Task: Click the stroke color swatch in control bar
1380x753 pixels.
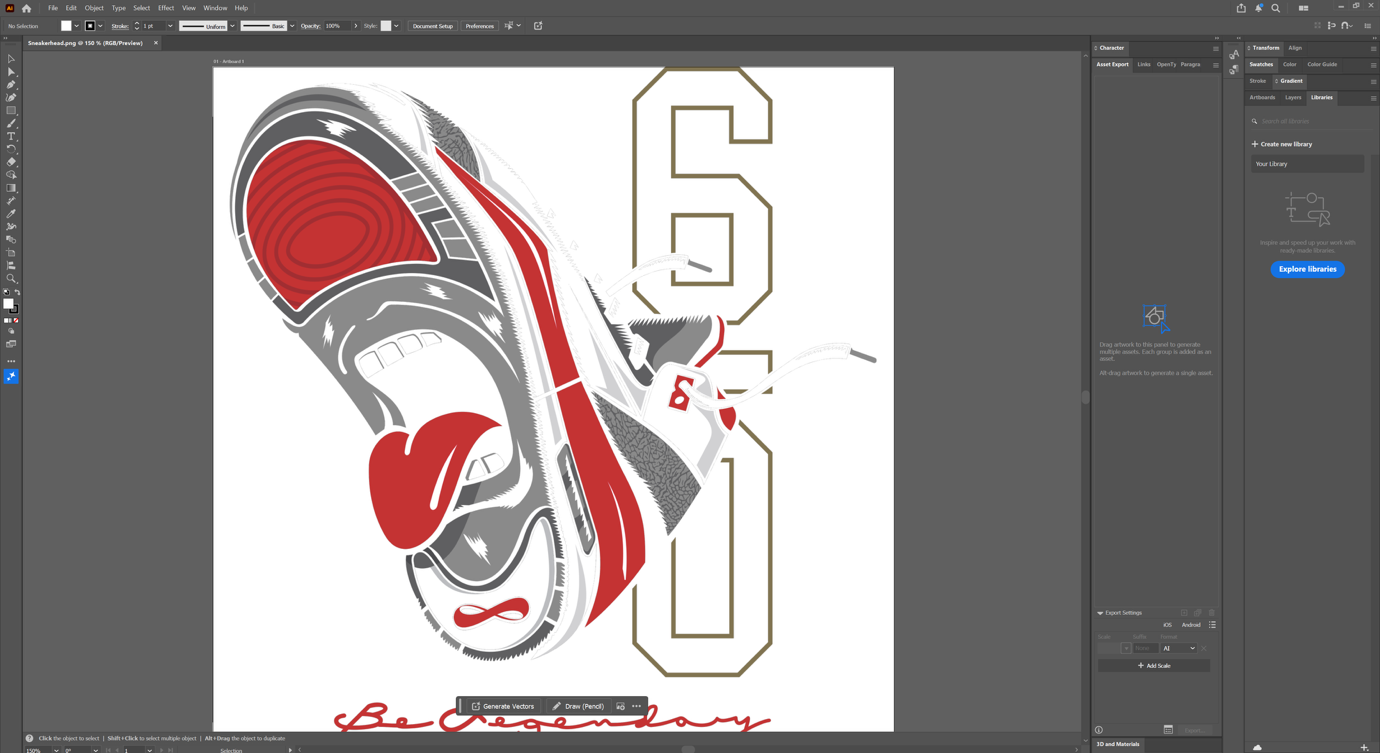Action: click(90, 26)
